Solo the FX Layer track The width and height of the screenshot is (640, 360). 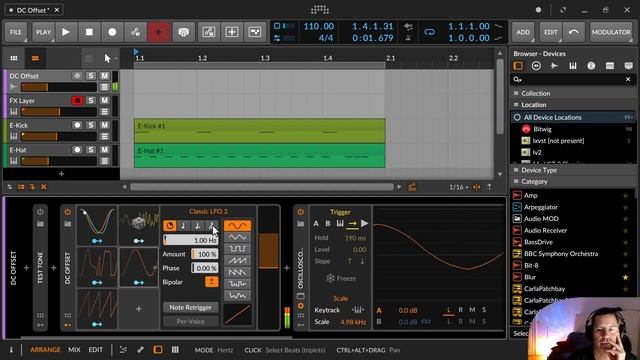tap(91, 100)
